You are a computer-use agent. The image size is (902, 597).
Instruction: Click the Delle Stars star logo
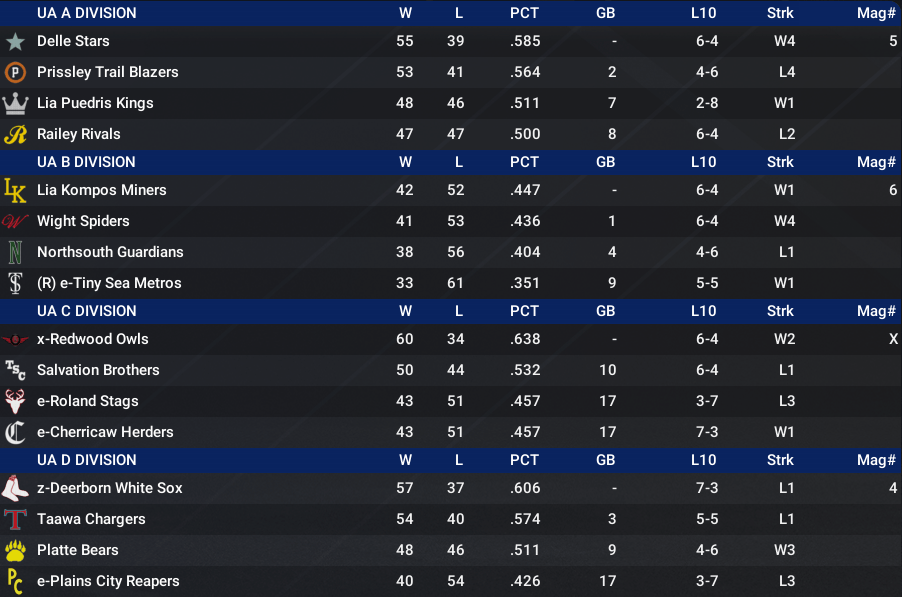[15, 41]
